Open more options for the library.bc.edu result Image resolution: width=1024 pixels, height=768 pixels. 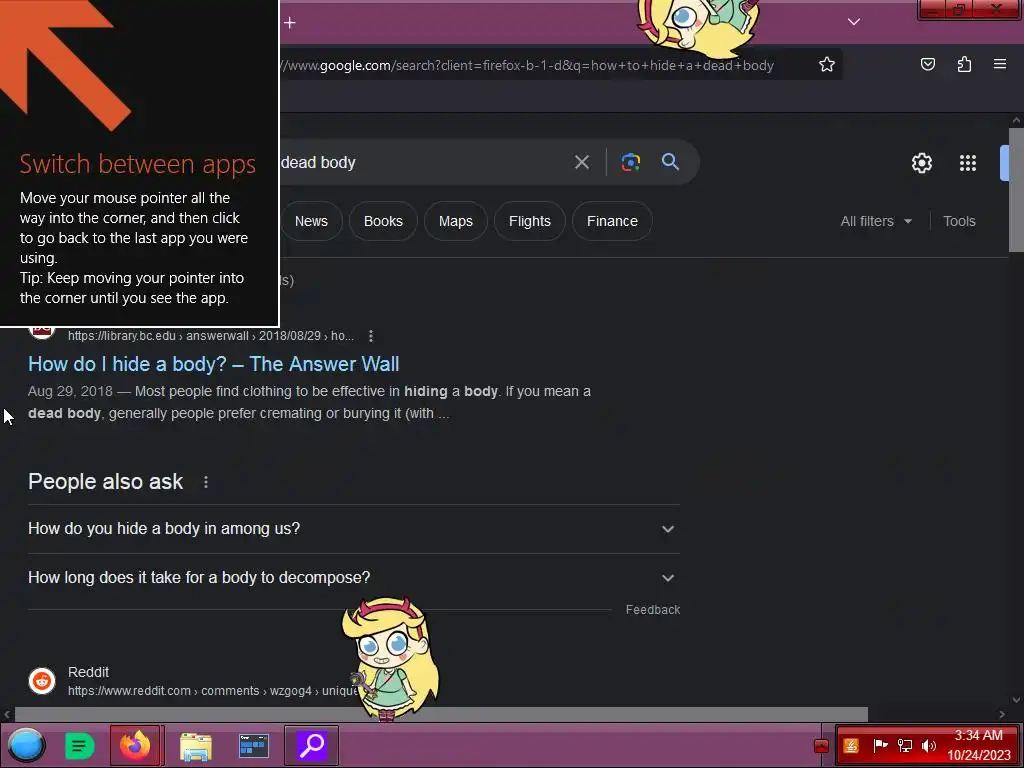(x=371, y=336)
